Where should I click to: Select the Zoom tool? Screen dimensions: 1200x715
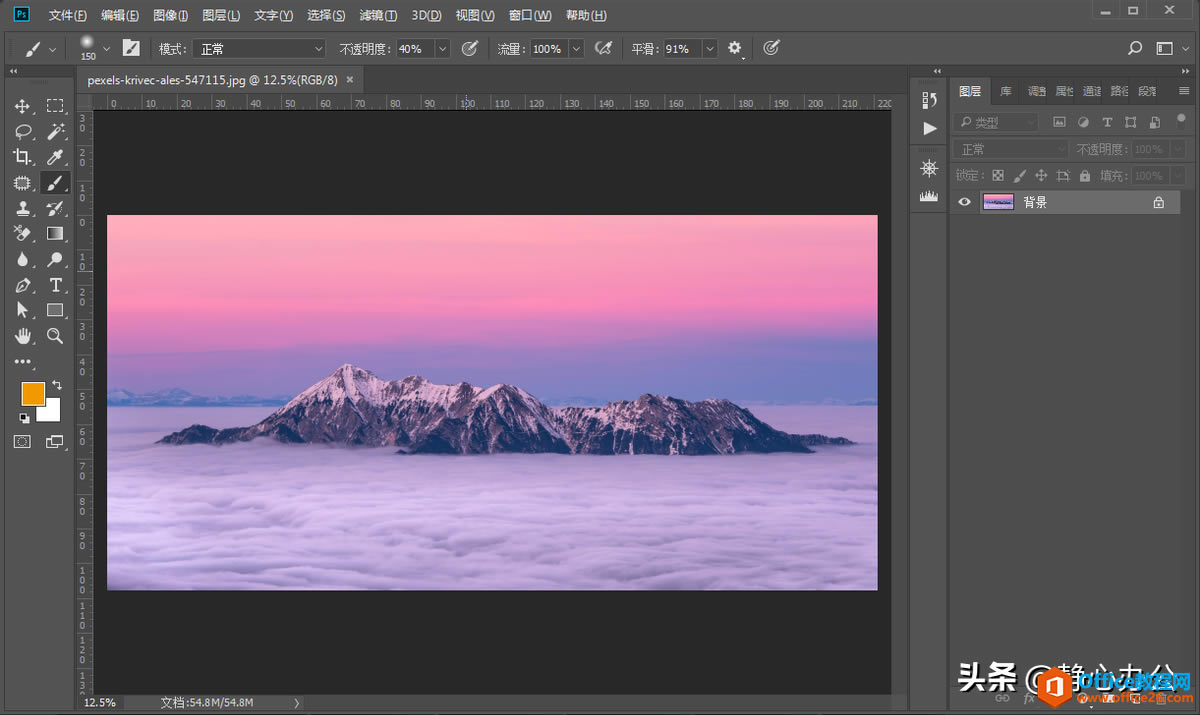[55, 336]
